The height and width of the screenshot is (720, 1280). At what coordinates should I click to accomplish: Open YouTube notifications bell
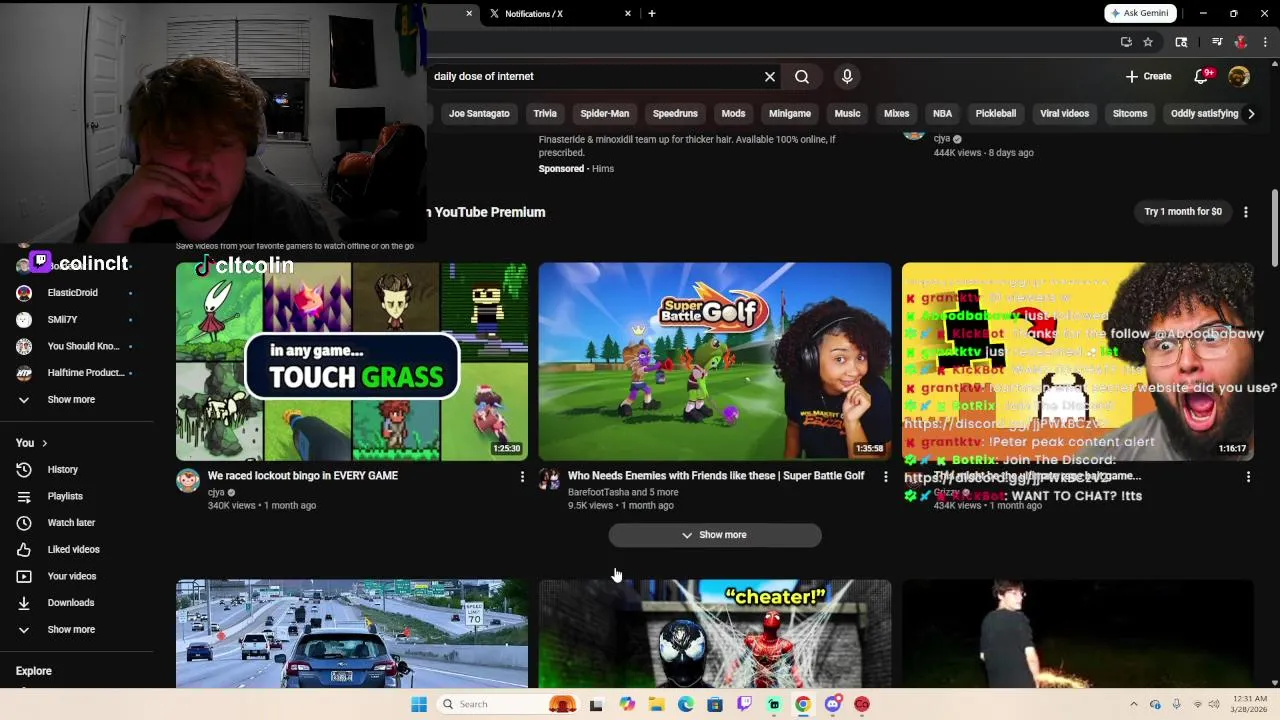1203,76
